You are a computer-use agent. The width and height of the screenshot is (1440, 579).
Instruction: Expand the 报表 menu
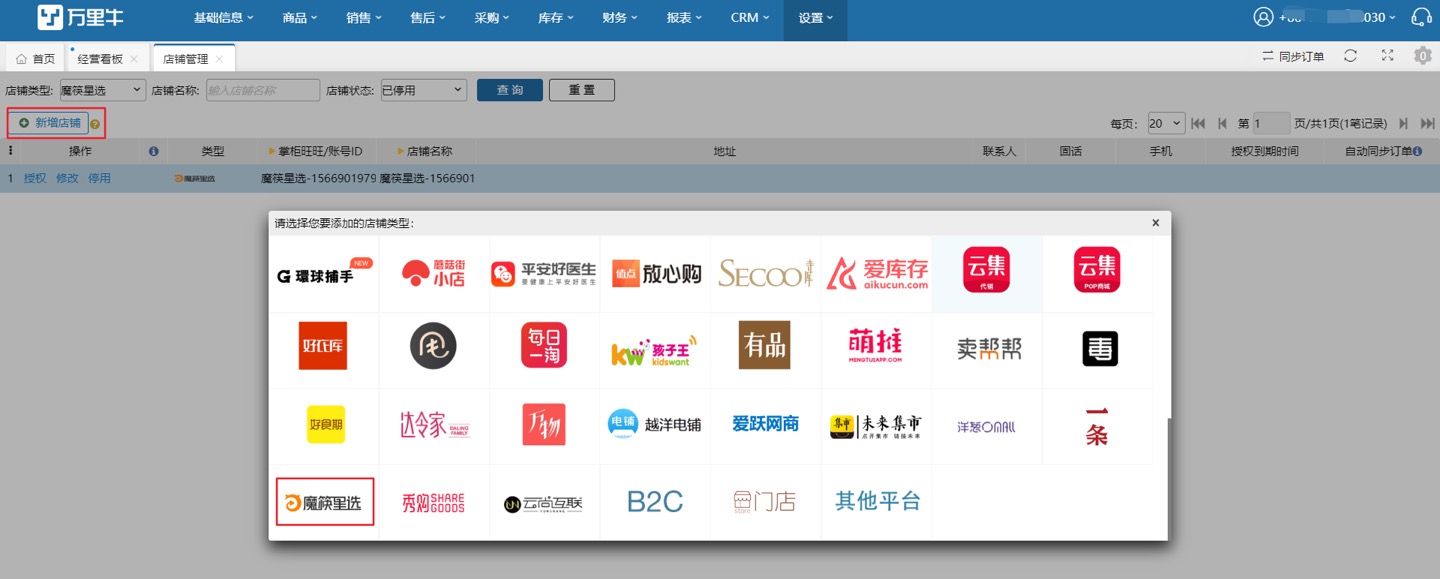tap(684, 18)
